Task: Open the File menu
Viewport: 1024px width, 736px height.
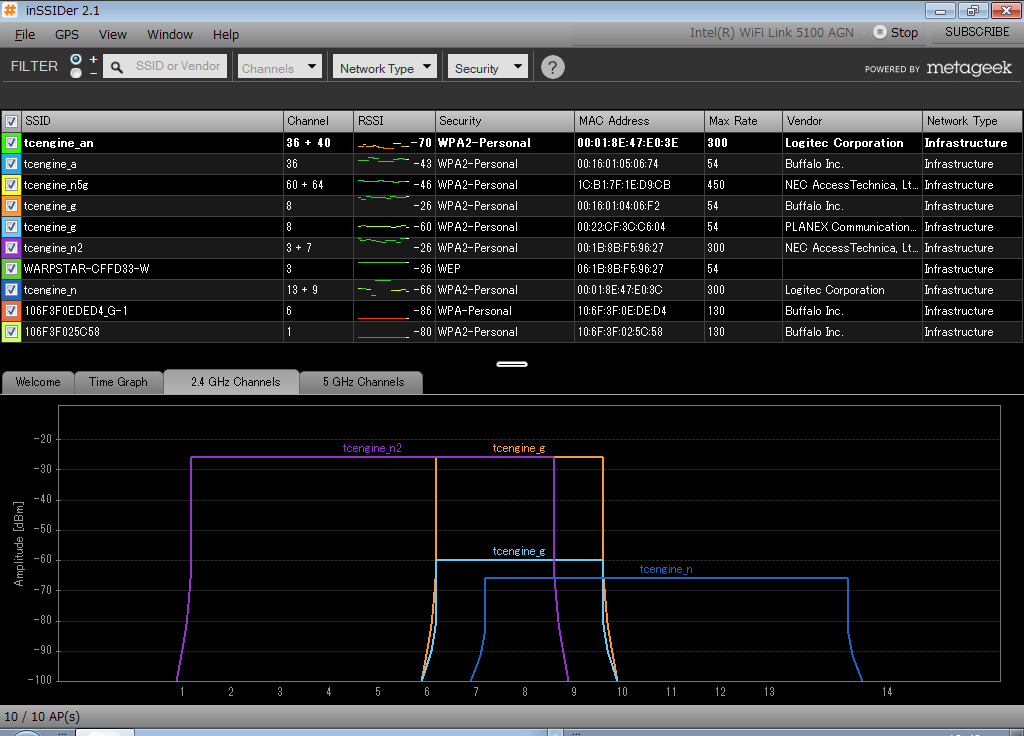Action: [x=25, y=34]
